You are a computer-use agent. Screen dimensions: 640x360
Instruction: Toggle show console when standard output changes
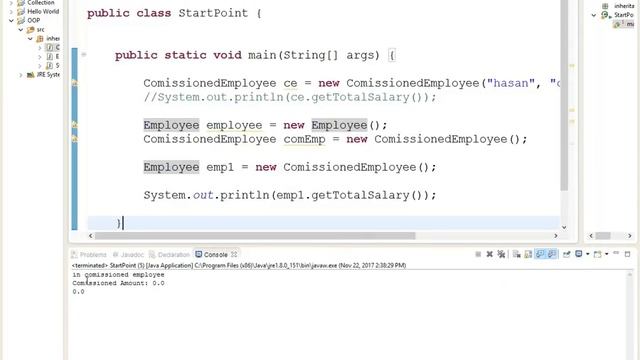coord(540,254)
